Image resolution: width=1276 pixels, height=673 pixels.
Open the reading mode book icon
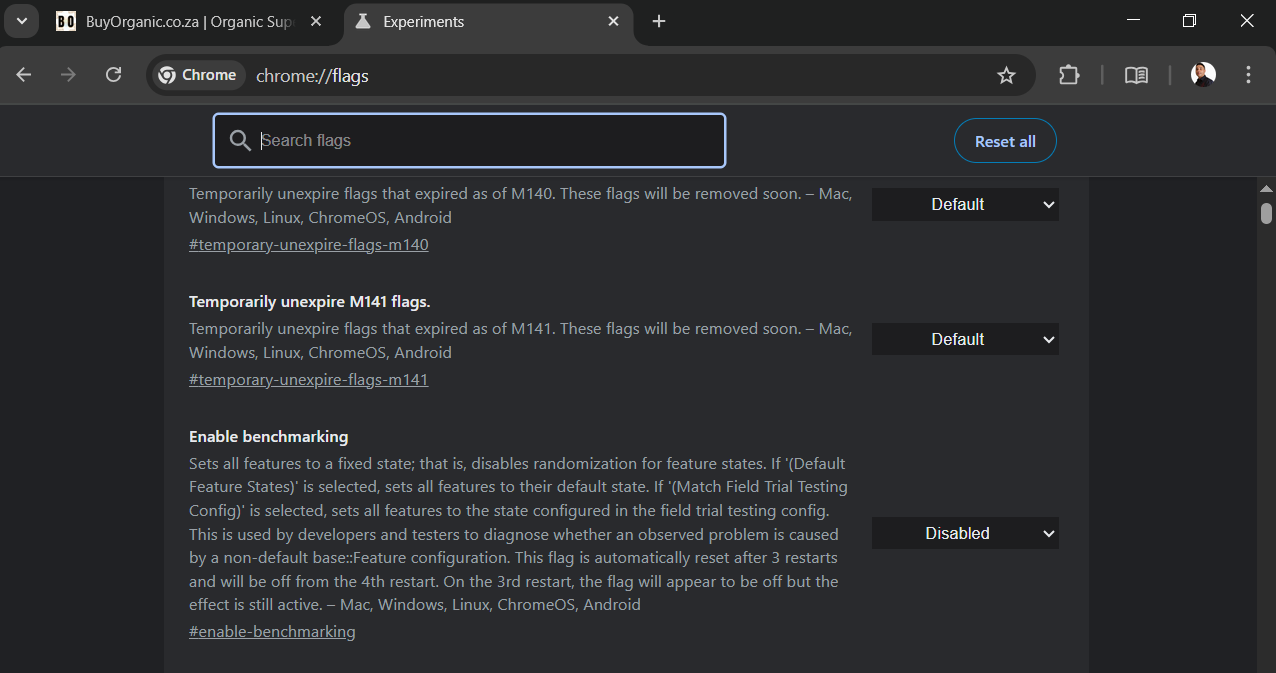pos(1136,75)
